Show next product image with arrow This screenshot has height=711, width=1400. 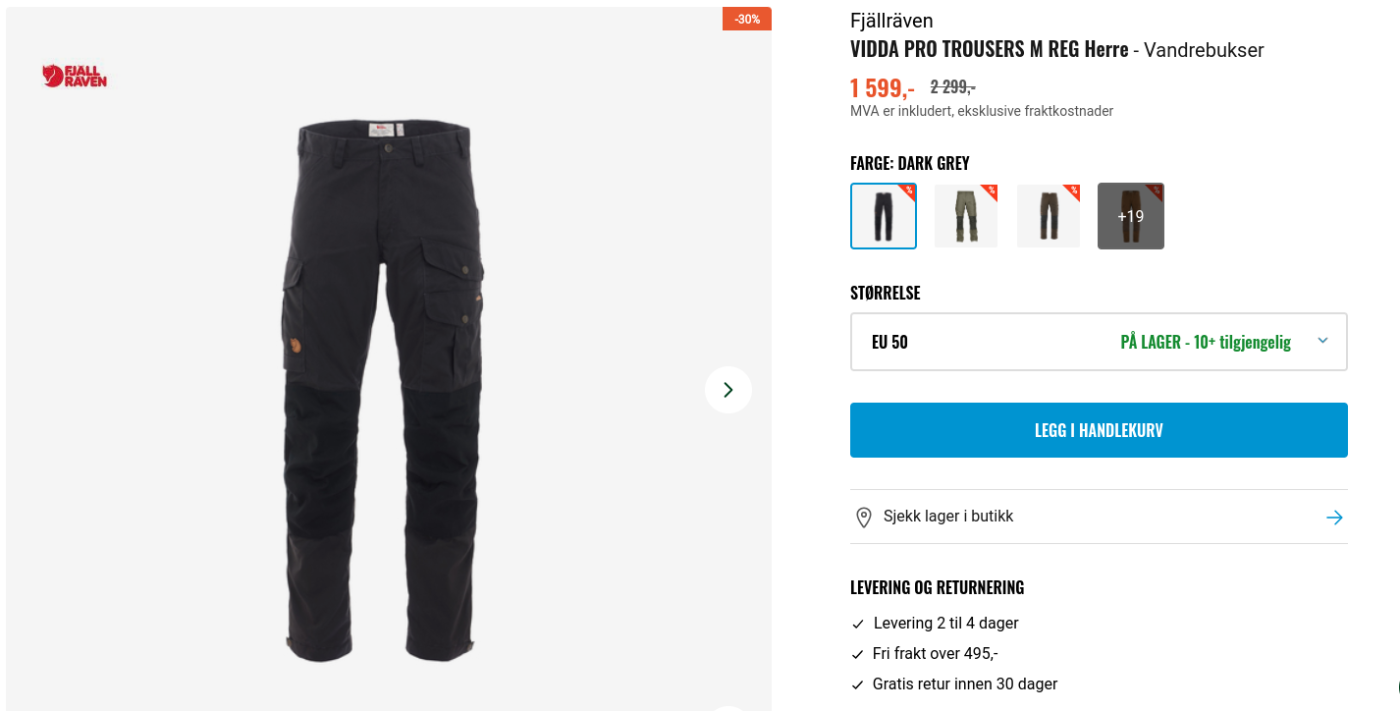(728, 390)
